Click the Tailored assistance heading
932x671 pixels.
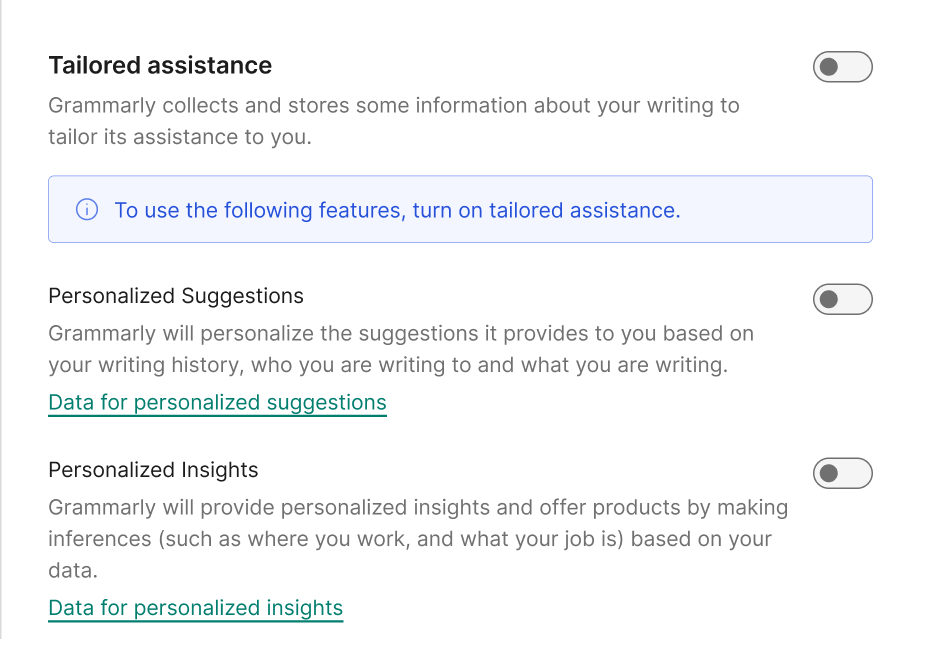pos(160,65)
